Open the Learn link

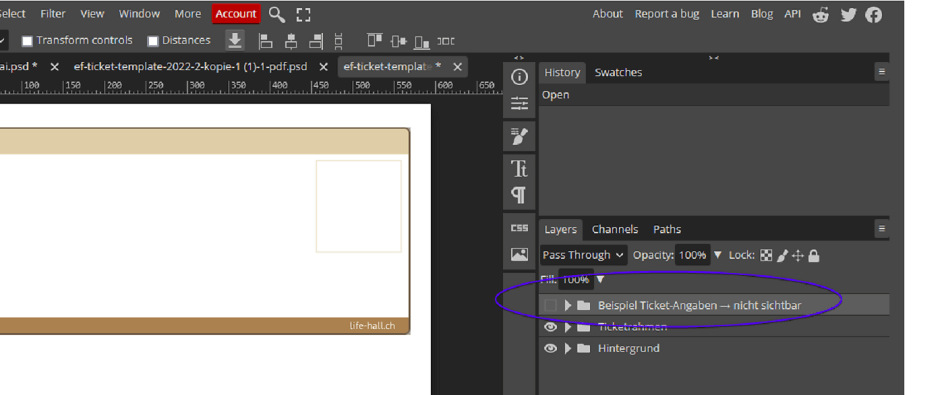point(725,14)
